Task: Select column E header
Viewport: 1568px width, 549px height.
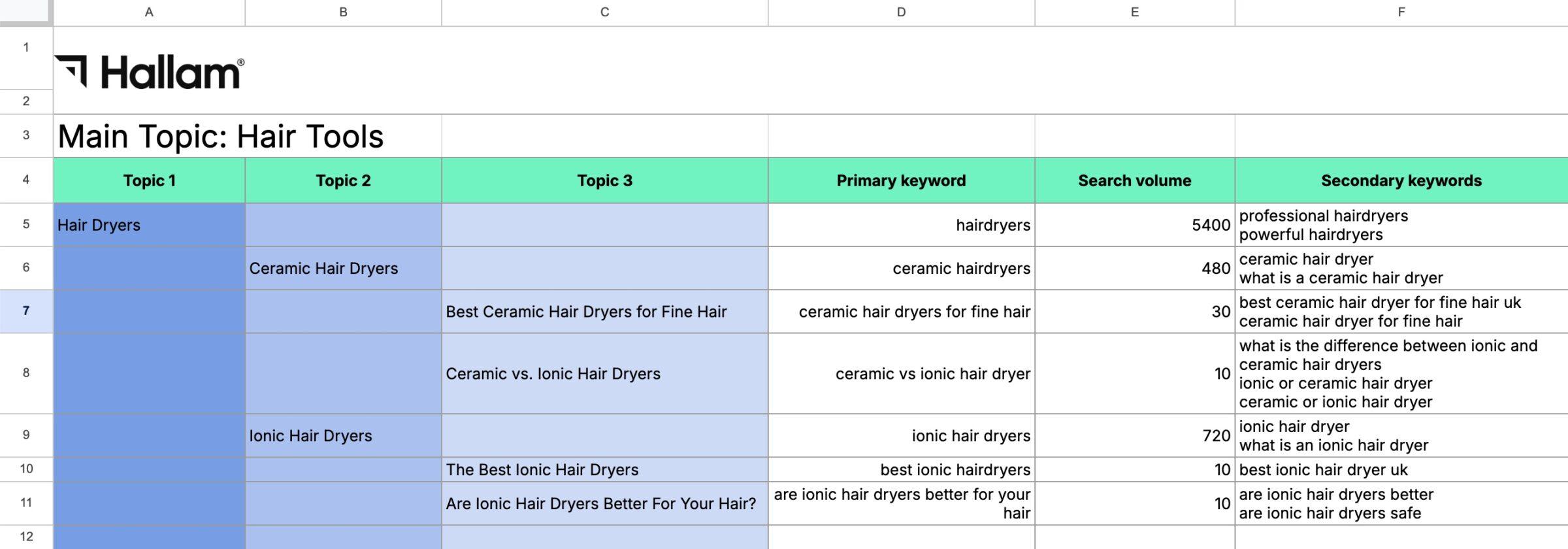Action: click(x=1135, y=12)
